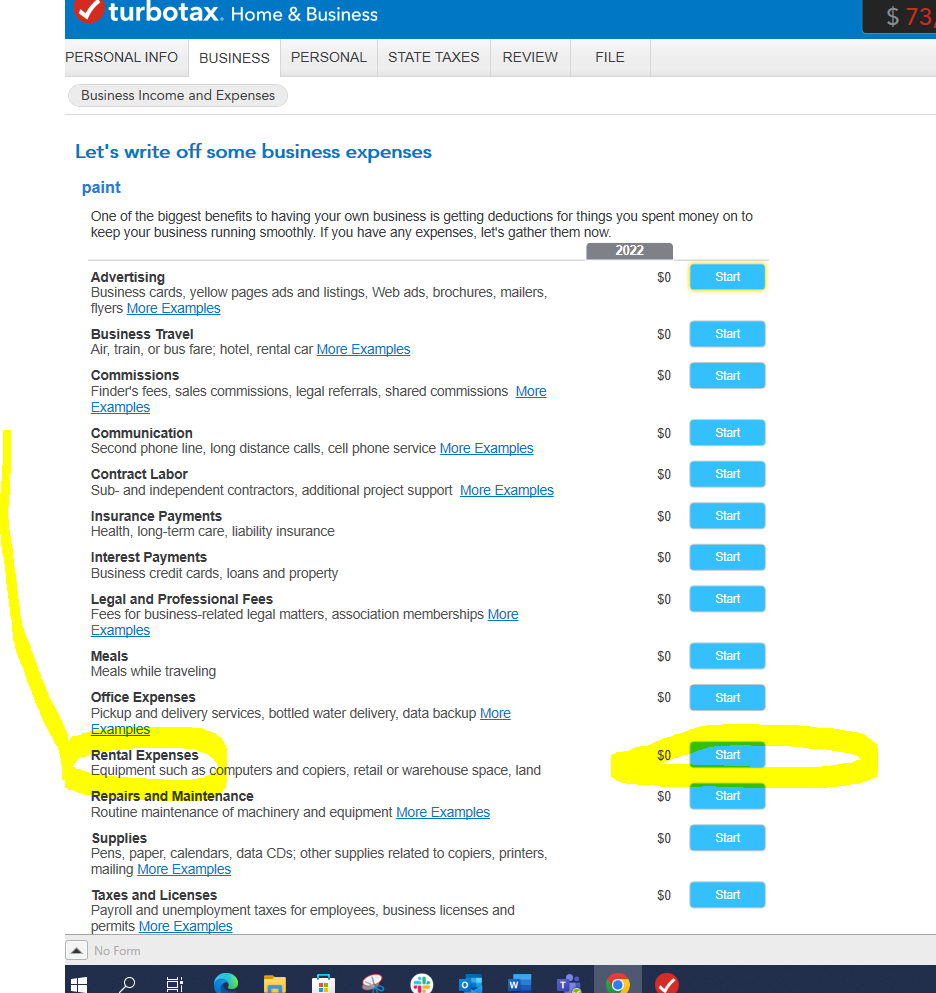Start the Interest Payments expense entry
Screen dimensions: 936x993
pyautogui.click(x=727, y=557)
